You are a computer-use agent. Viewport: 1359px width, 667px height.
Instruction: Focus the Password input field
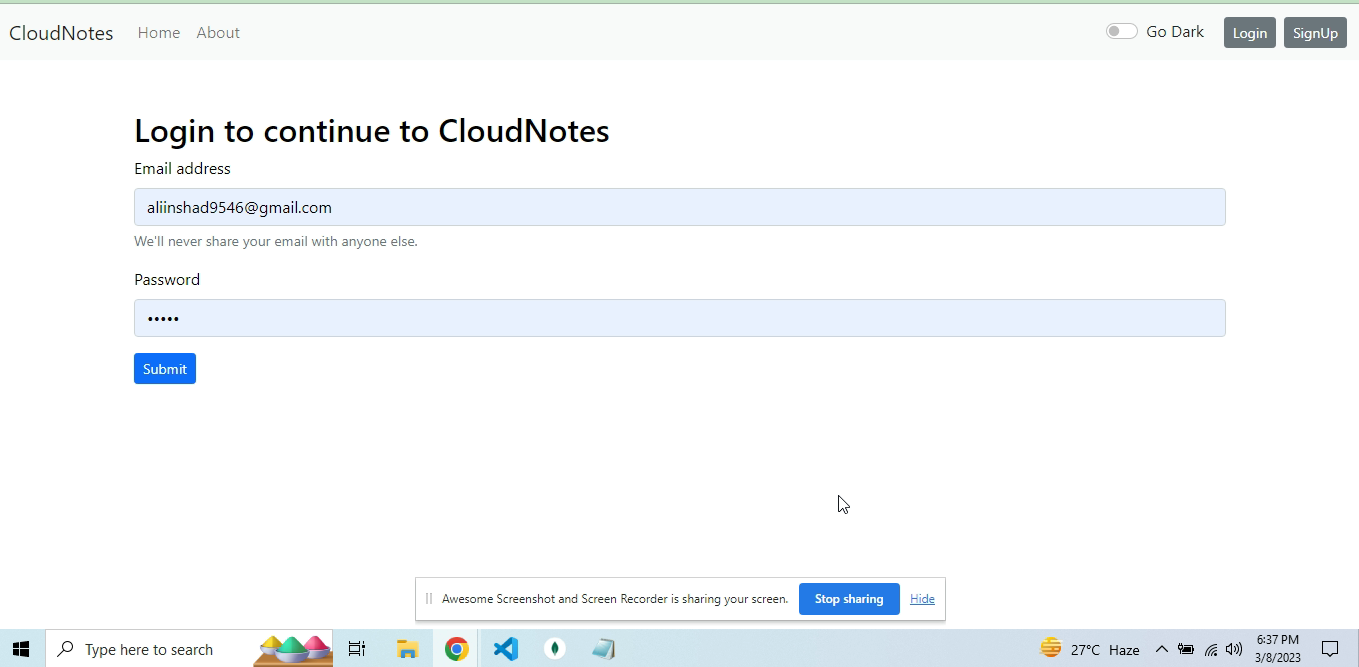(680, 318)
